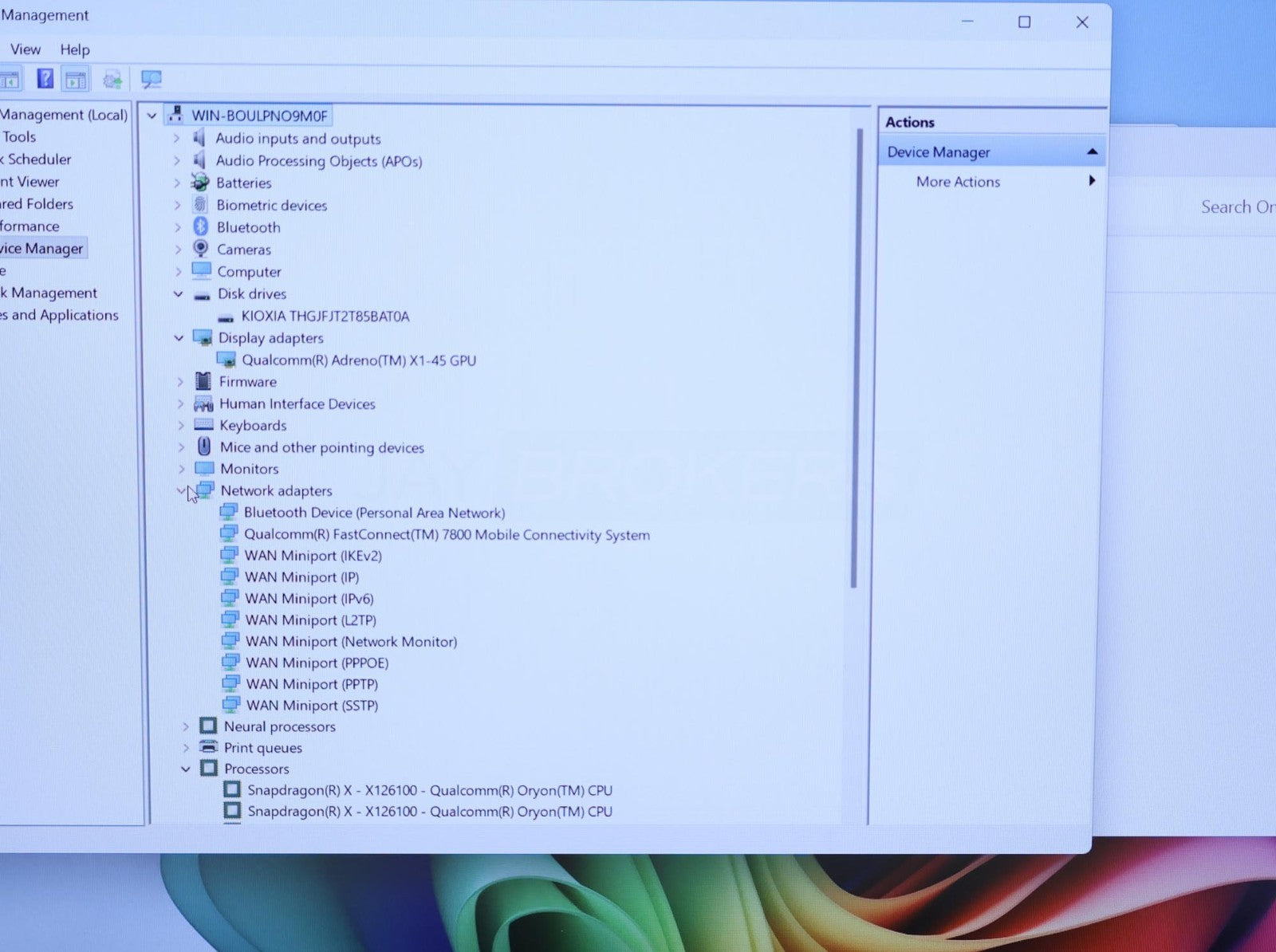Select the Qualcomm FastConnect 7800 network adapter
The image size is (1276, 952).
click(446, 534)
